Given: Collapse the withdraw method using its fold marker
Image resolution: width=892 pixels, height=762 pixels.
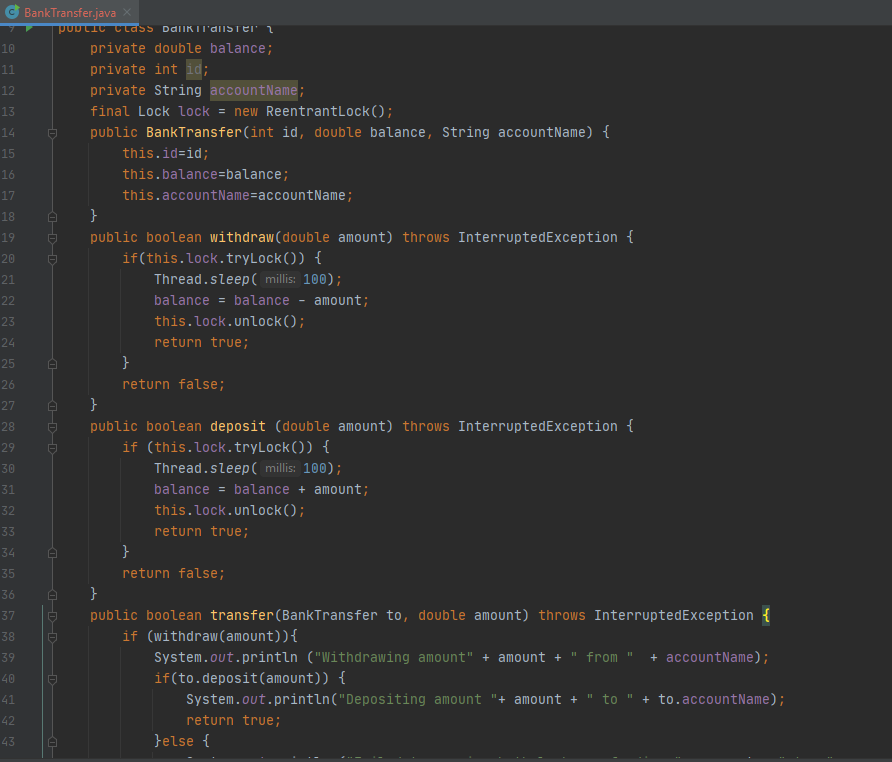Looking at the screenshot, I should (53, 237).
